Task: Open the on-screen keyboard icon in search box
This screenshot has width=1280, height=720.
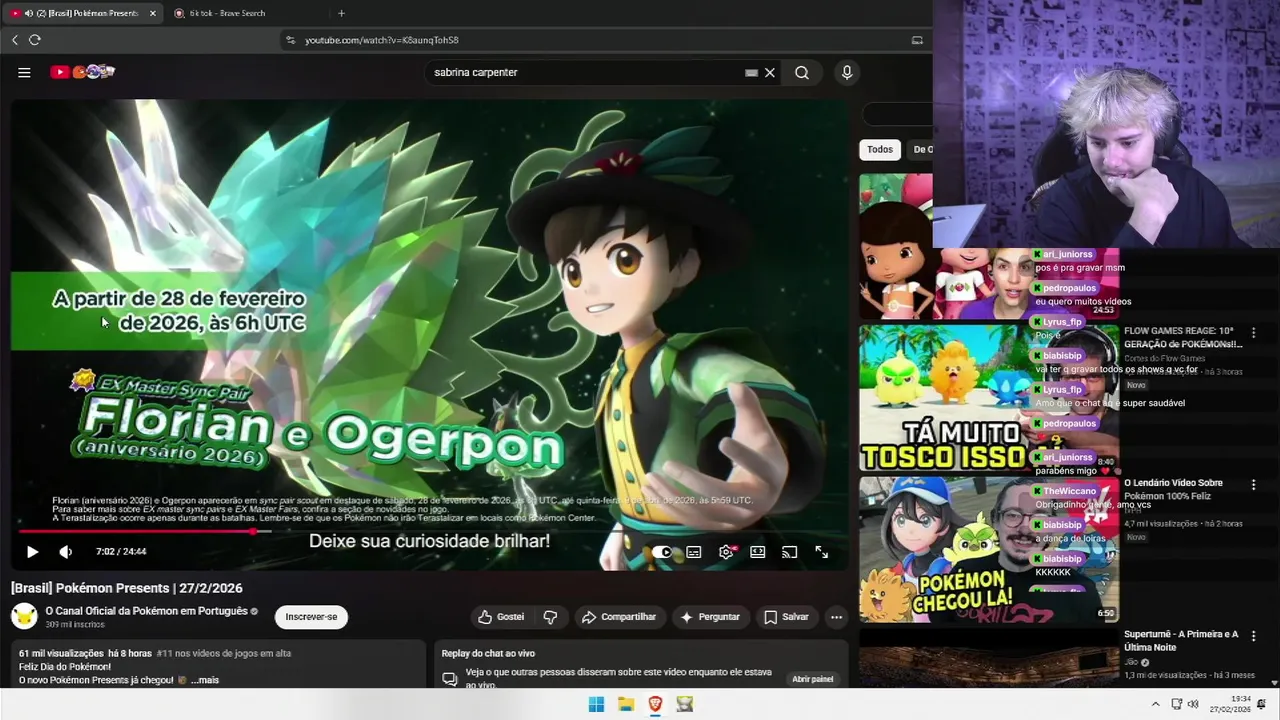Action: [x=751, y=72]
